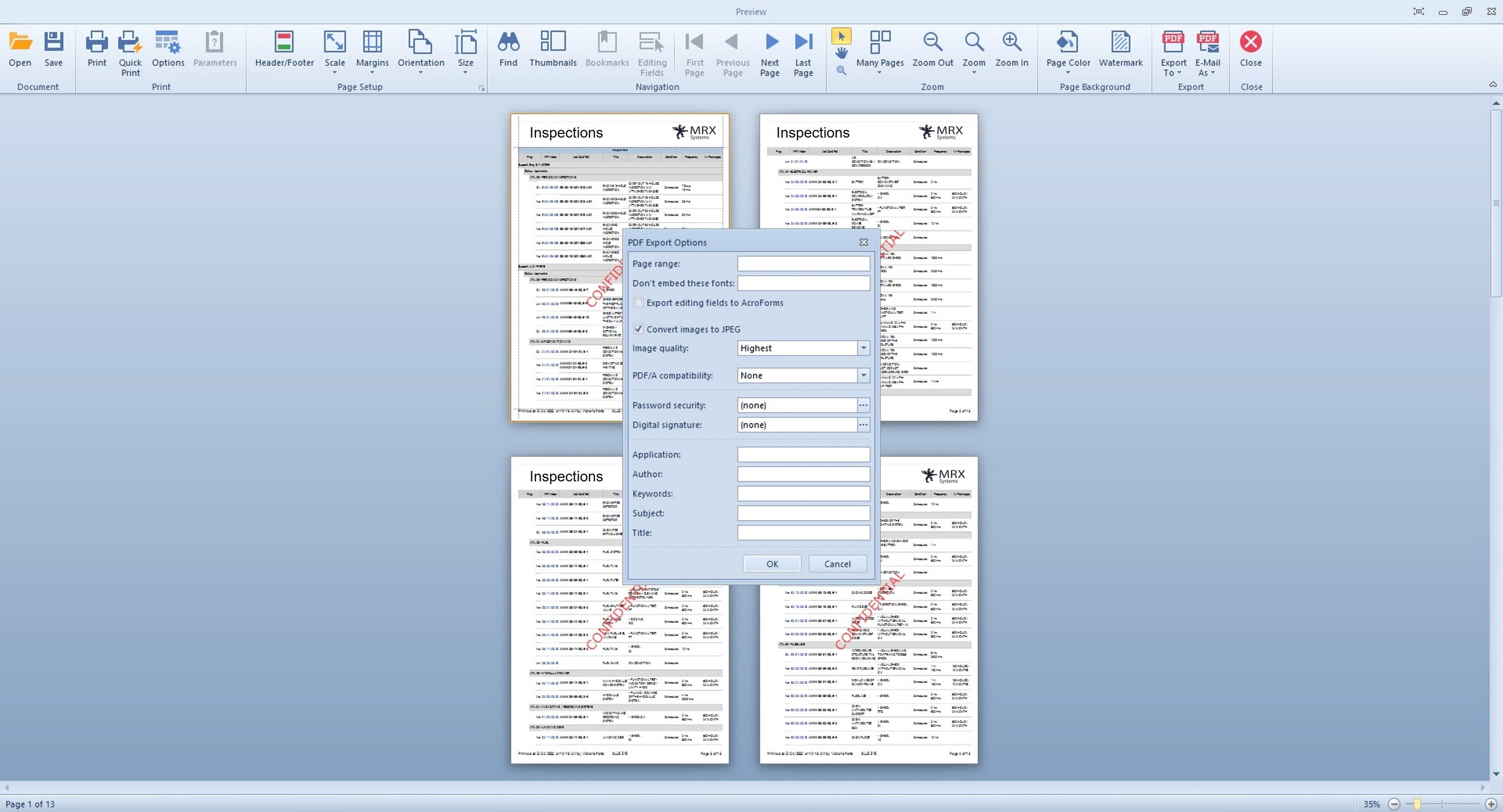Click the status bar zoom minus button
1503x812 pixels.
click(1394, 804)
